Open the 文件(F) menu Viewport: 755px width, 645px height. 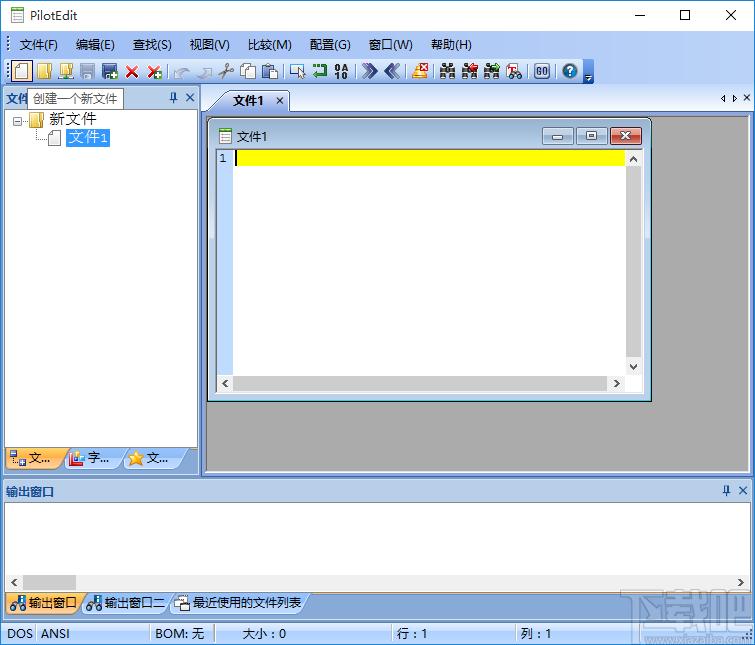click(x=39, y=45)
